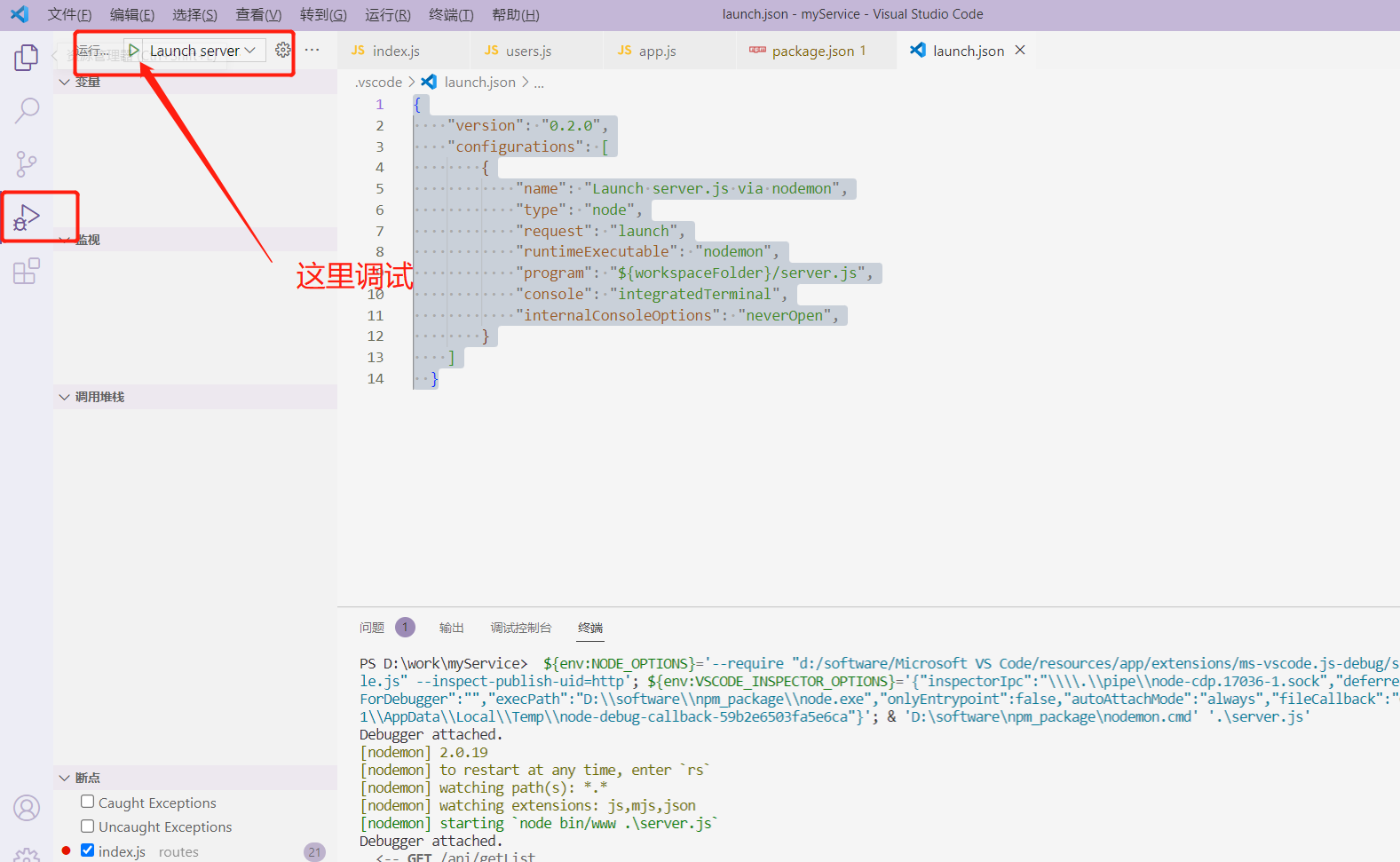This screenshot has width=1400, height=862.
Task: Close the launch.json editor tab
Action: coord(1020,51)
